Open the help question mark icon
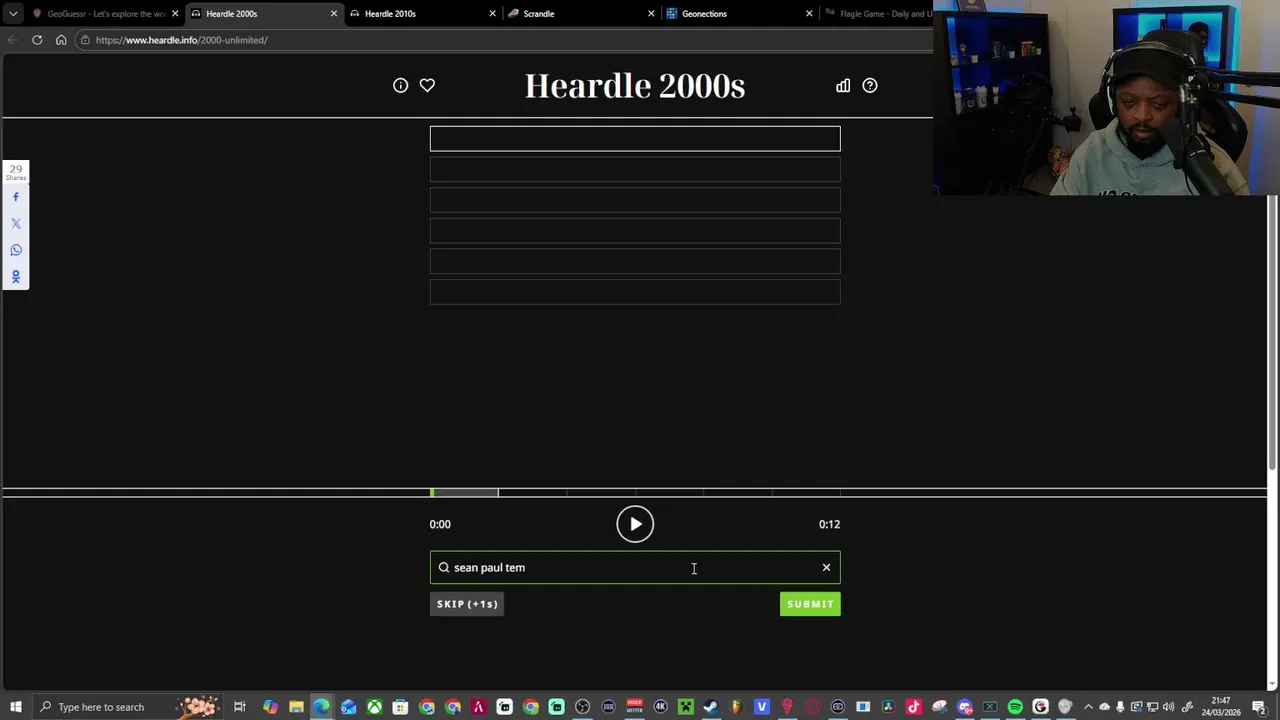Viewport: 1280px width, 720px height. 870,86
